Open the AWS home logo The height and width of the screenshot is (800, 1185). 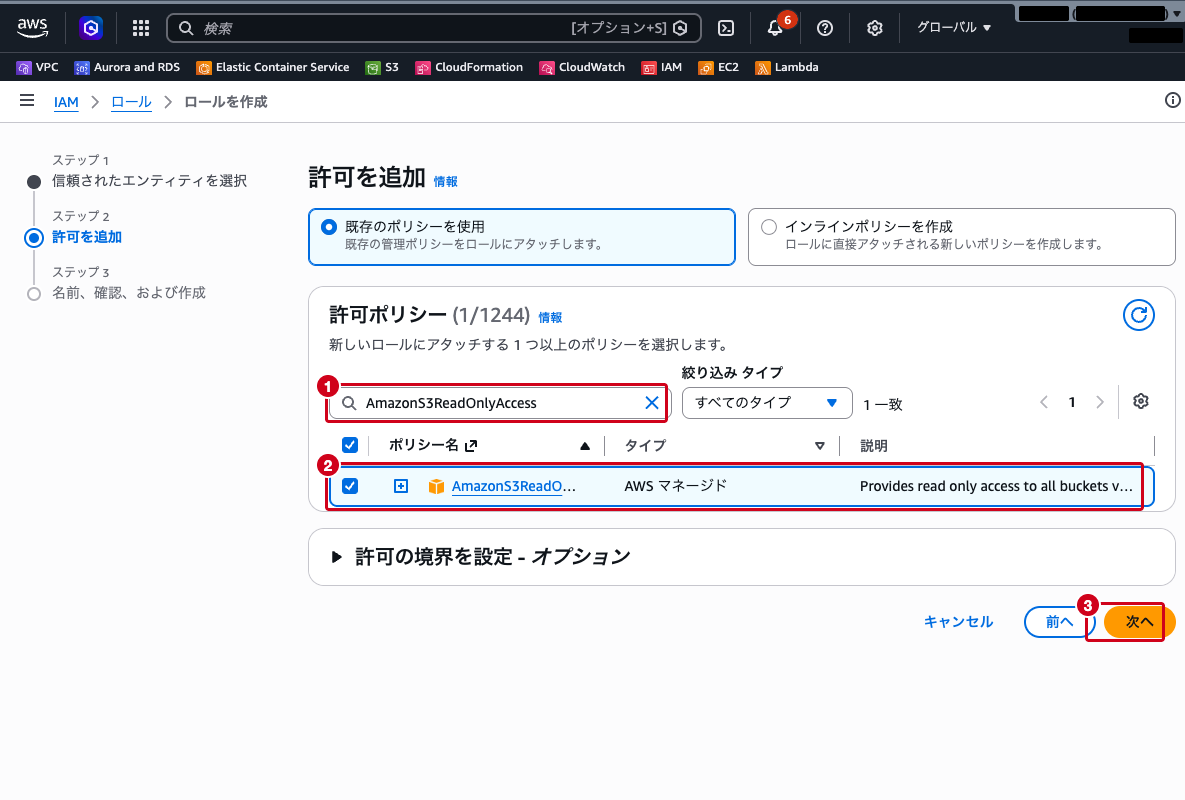32,28
